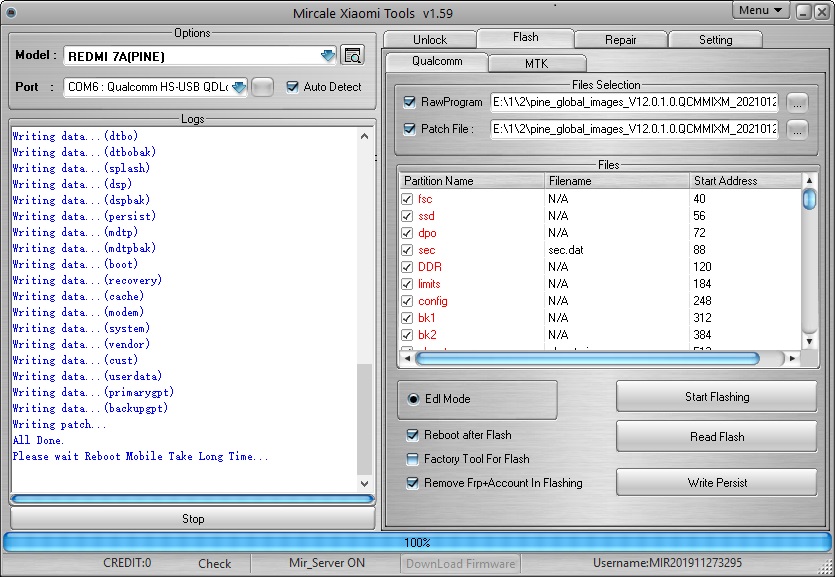Uncheck the dpo partition
The width and height of the screenshot is (835, 577).
click(x=407, y=233)
